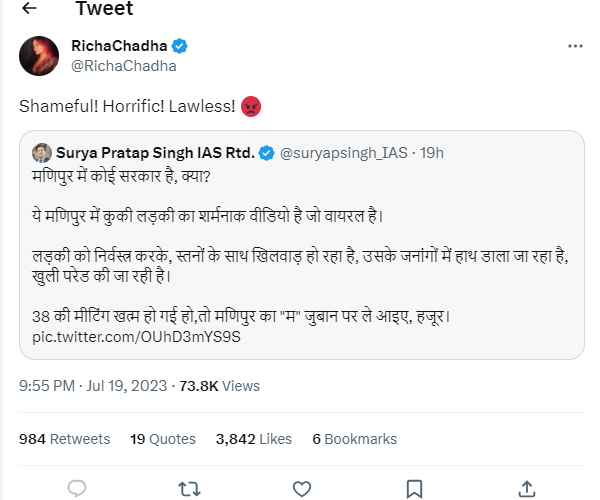
Task: Click the share upload icon
Action: tap(527, 488)
